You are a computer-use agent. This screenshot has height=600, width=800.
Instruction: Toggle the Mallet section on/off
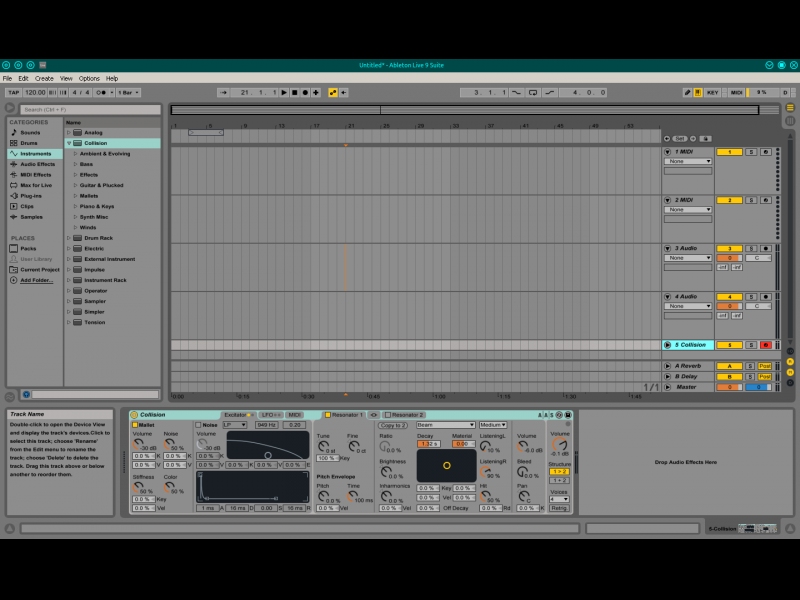(136, 425)
